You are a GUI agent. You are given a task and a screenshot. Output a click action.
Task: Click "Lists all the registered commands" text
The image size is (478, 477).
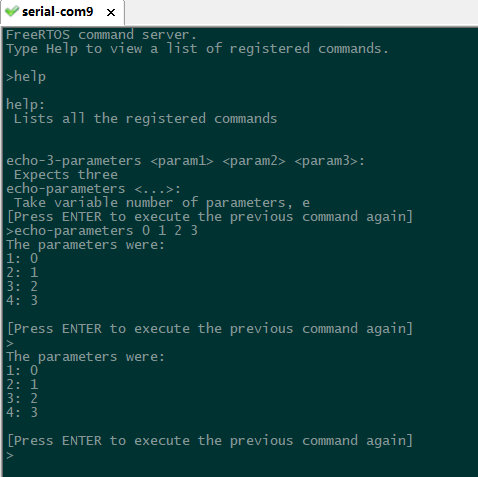tap(145, 119)
